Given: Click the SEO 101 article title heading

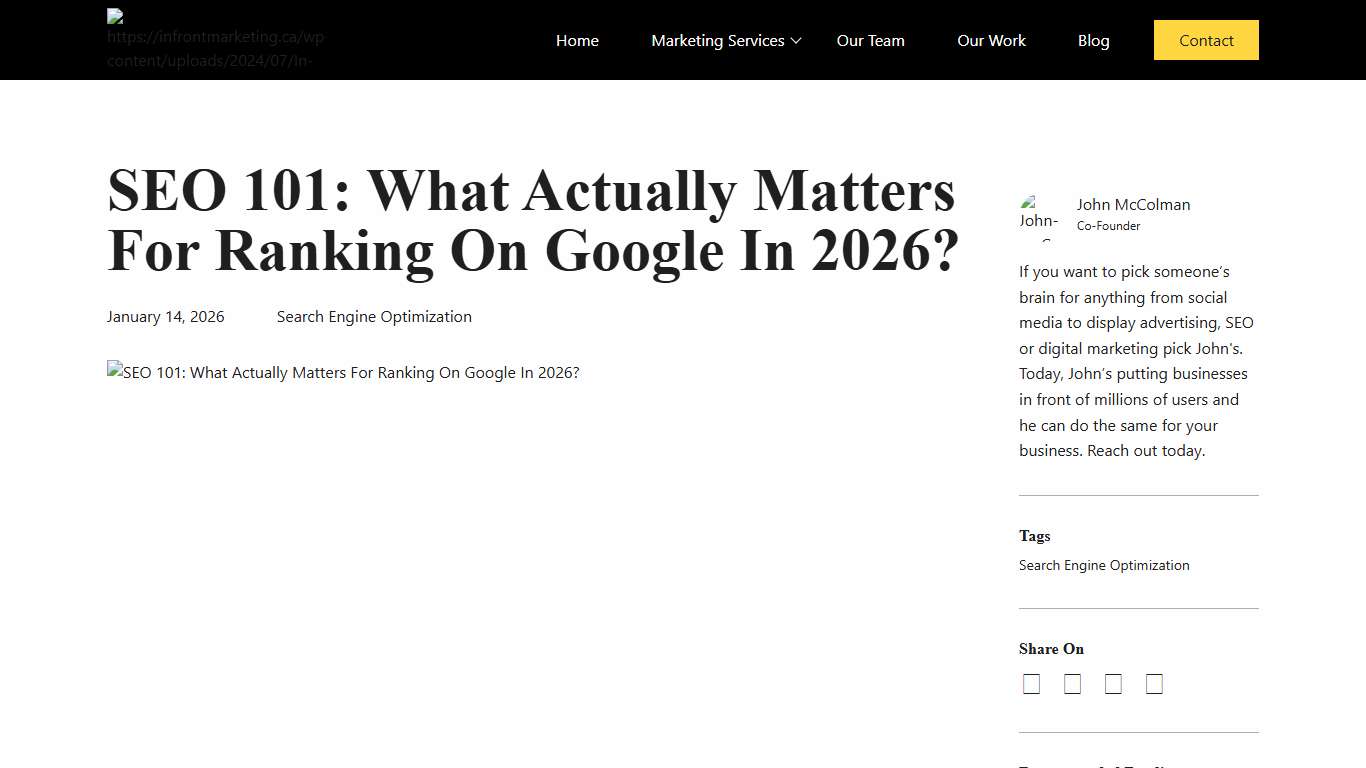Looking at the screenshot, I should pos(532,220).
